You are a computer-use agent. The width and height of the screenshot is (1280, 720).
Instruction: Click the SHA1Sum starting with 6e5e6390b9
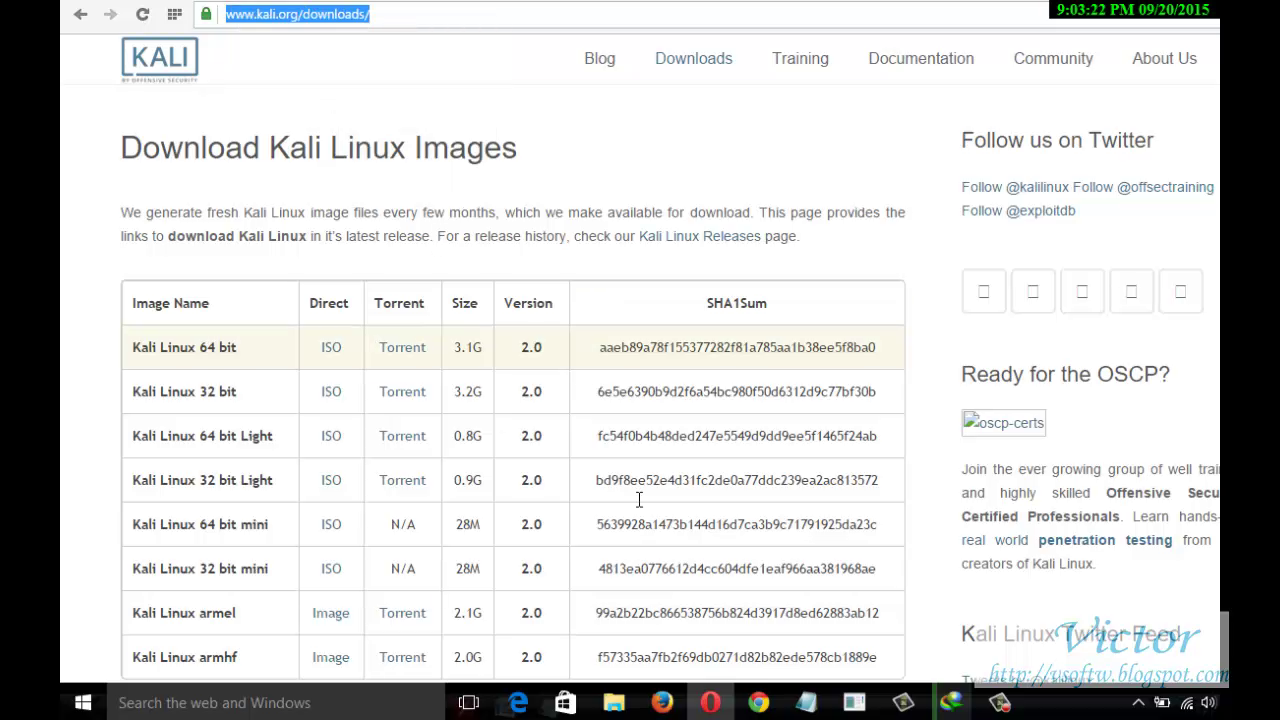(737, 391)
